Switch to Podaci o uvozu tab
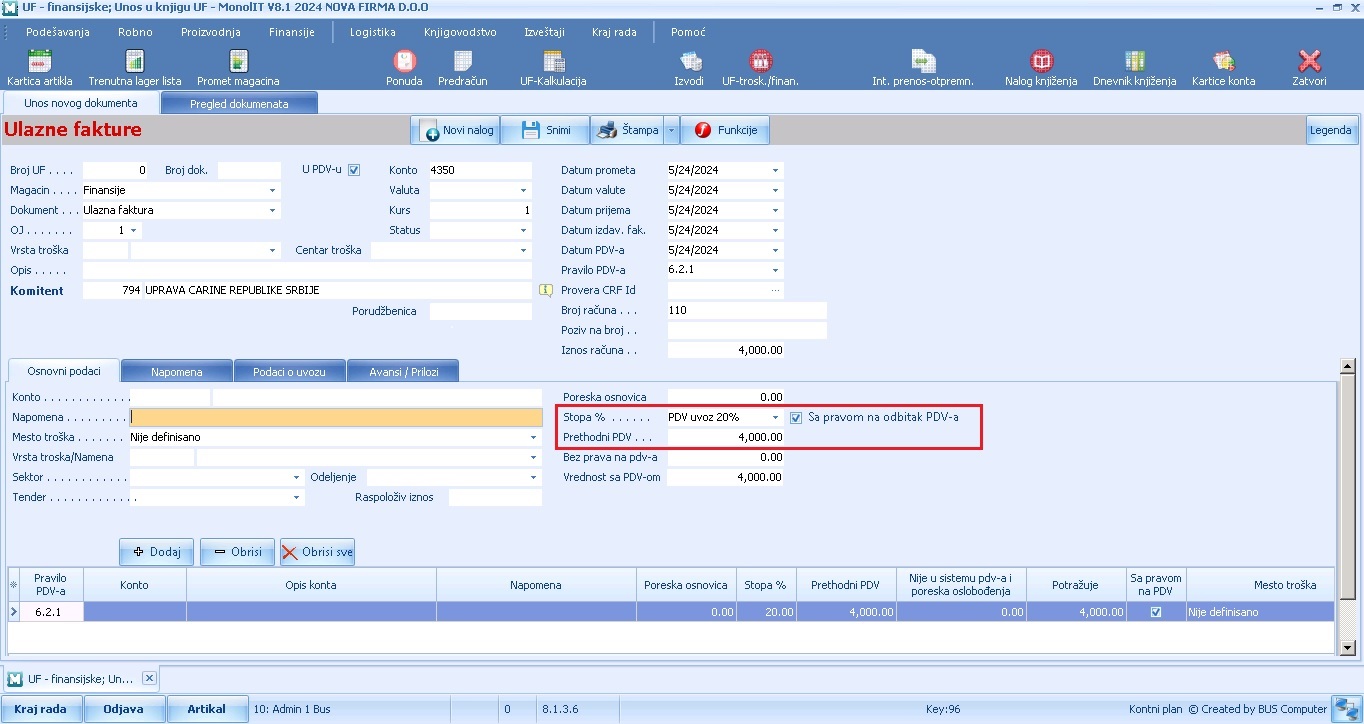 tap(290, 372)
